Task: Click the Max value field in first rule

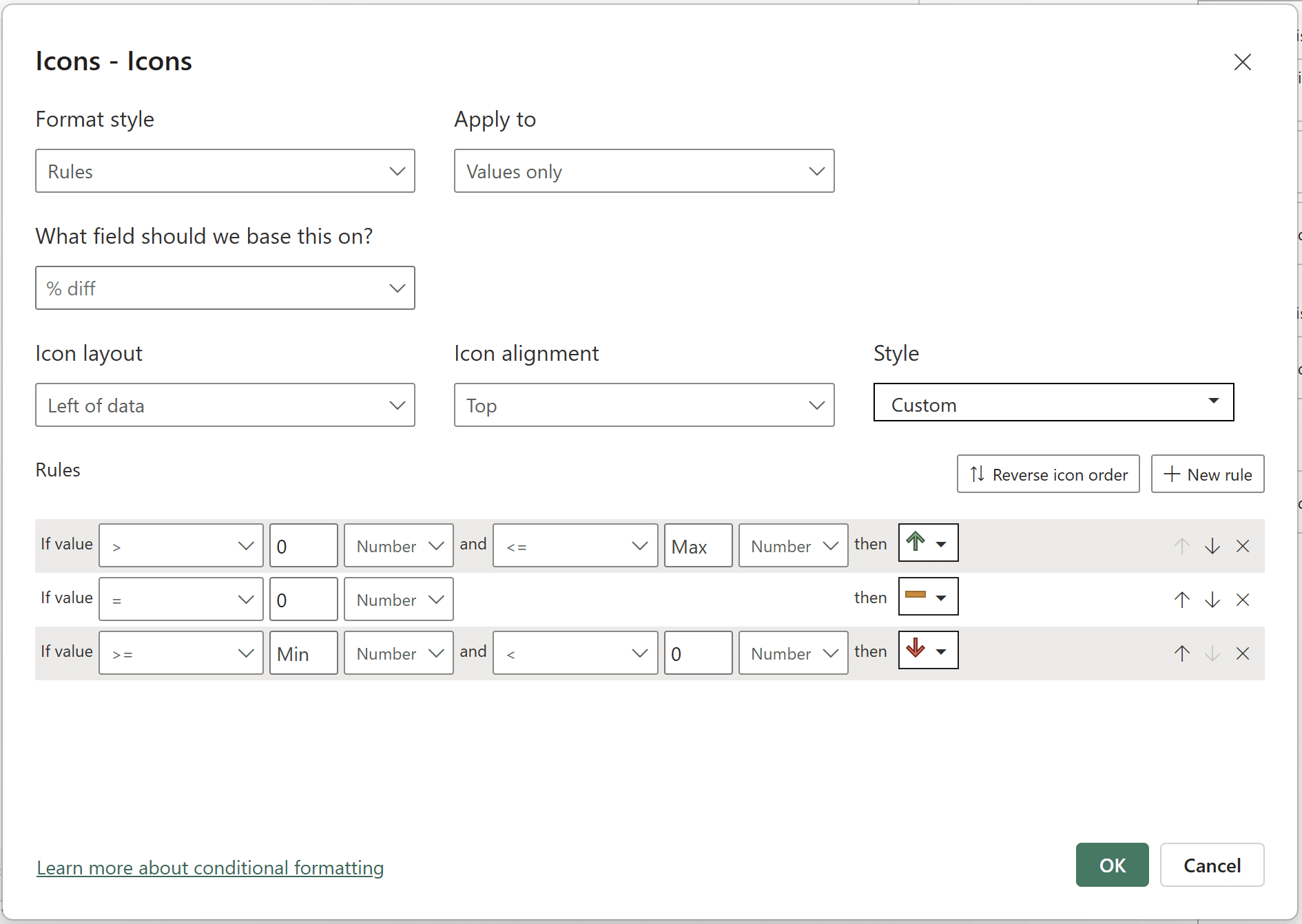Action: pos(697,546)
